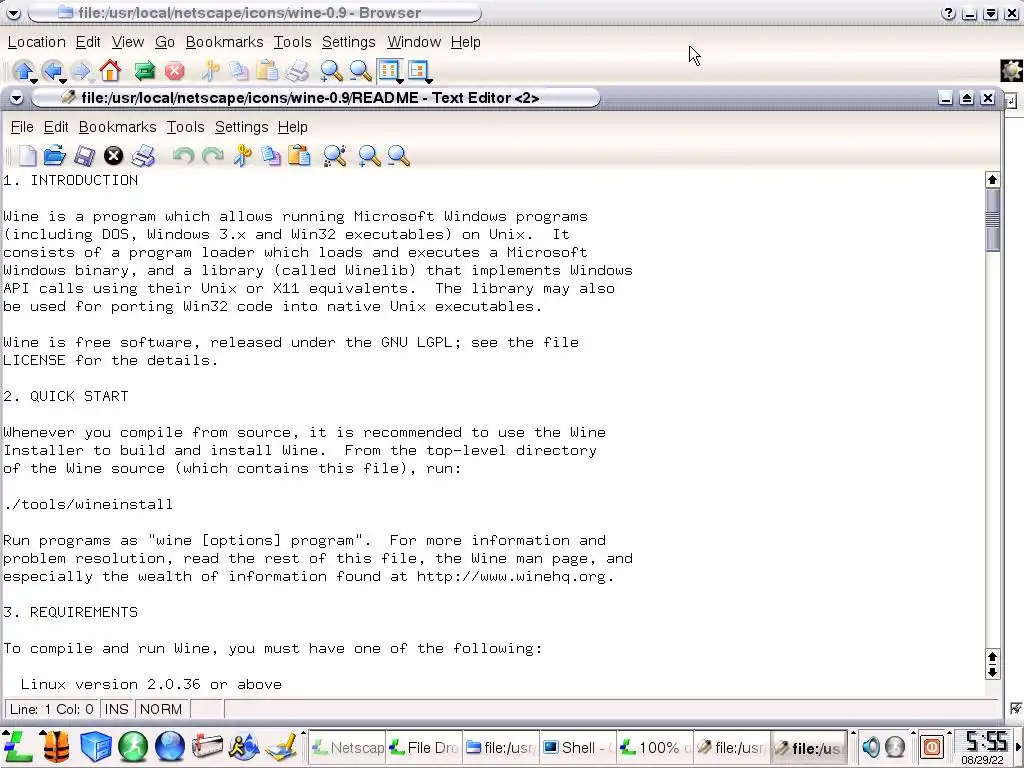Close the document with black X icon
1024x768 pixels.
[x=114, y=155]
